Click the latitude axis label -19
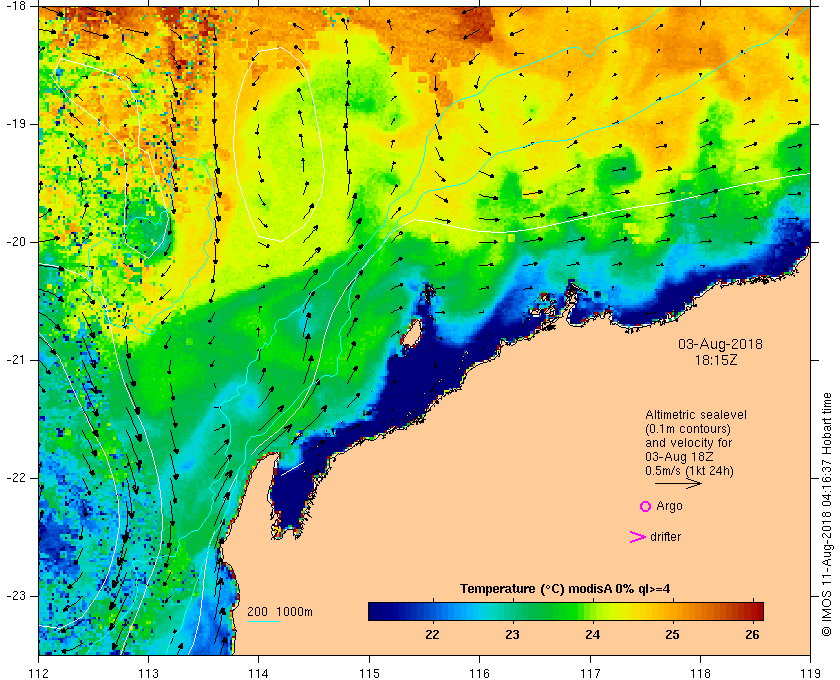840x680 pixels. pyautogui.click(x=16, y=124)
